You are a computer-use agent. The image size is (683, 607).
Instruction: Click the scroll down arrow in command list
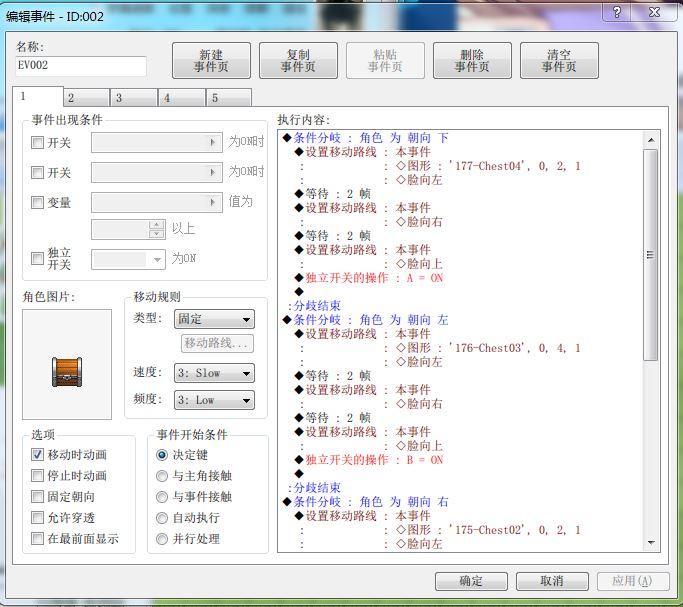651,543
